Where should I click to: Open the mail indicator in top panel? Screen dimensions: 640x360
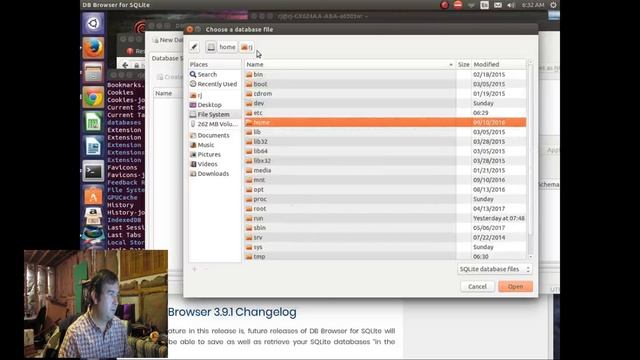click(498, 5)
